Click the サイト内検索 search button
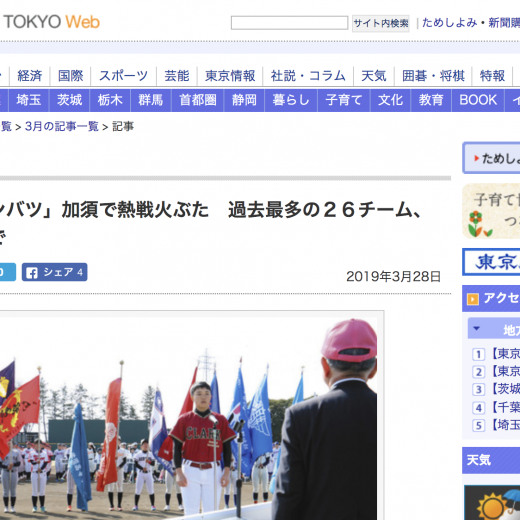 [x=381, y=23]
